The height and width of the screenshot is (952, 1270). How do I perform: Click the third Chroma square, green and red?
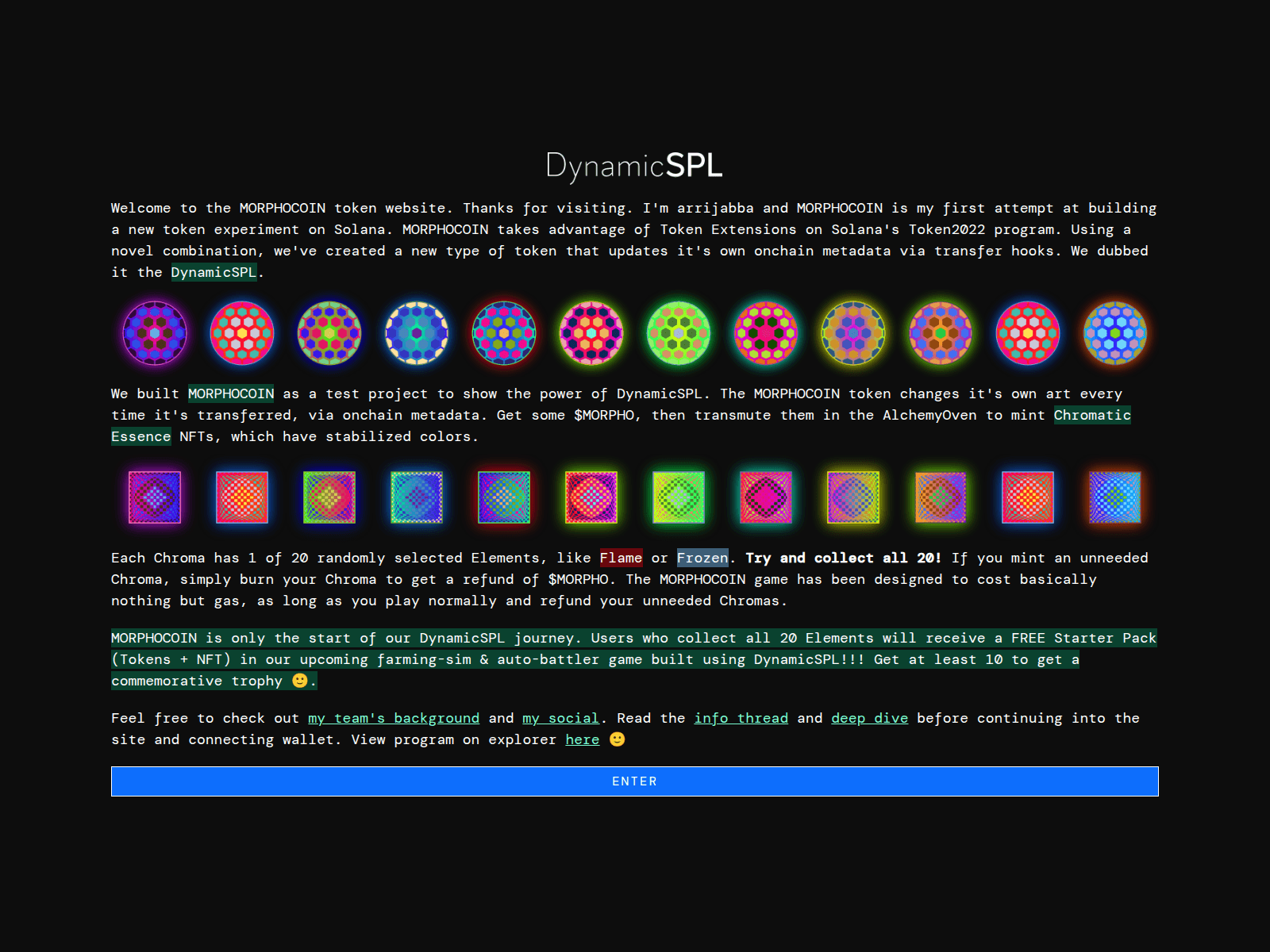point(329,497)
